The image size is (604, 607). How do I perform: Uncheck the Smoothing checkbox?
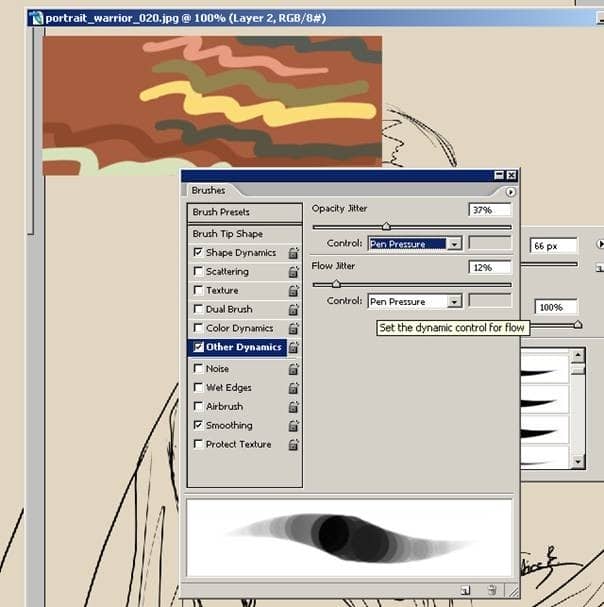click(198, 425)
